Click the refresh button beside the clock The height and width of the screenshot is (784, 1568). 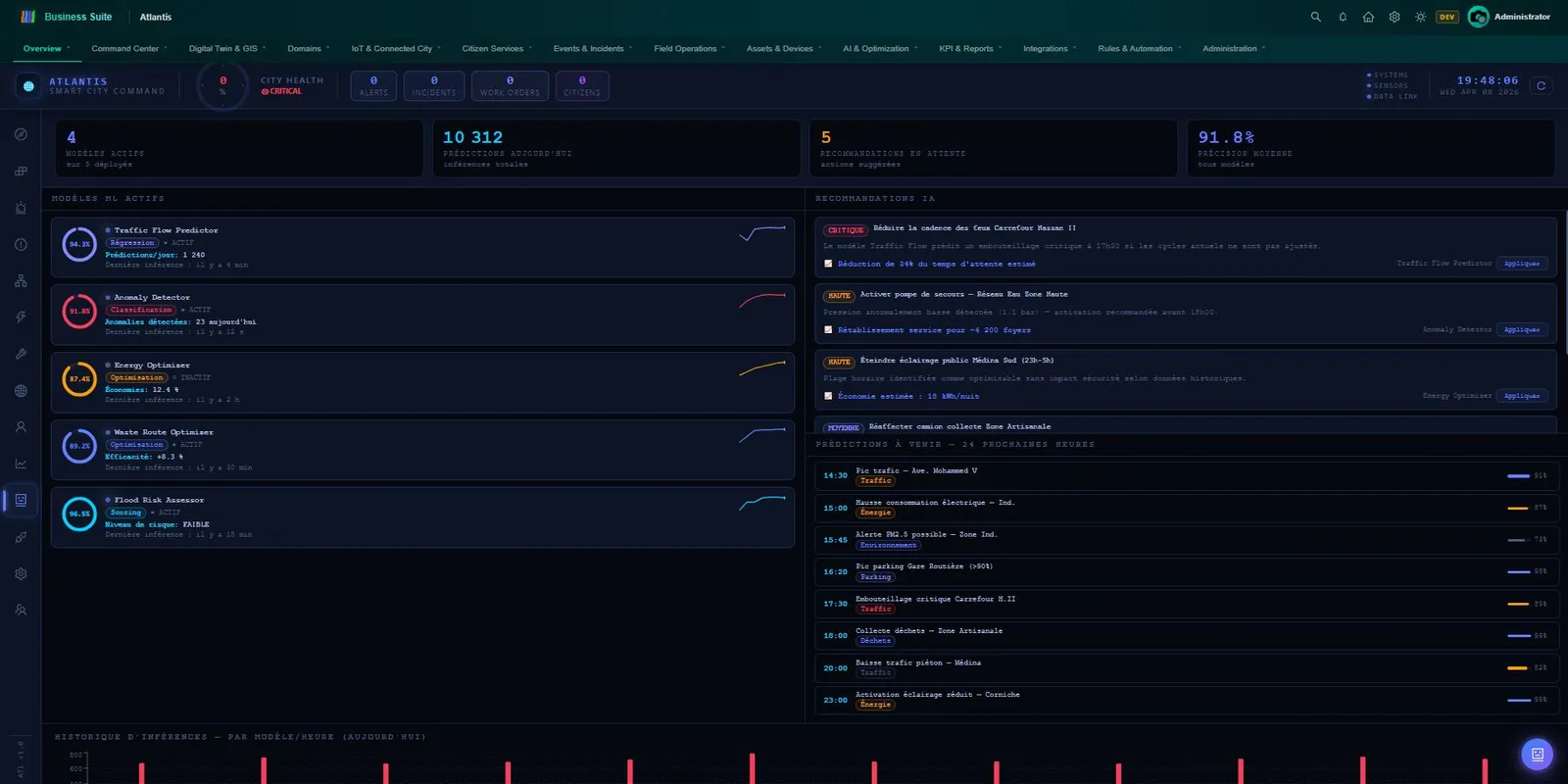(x=1541, y=86)
